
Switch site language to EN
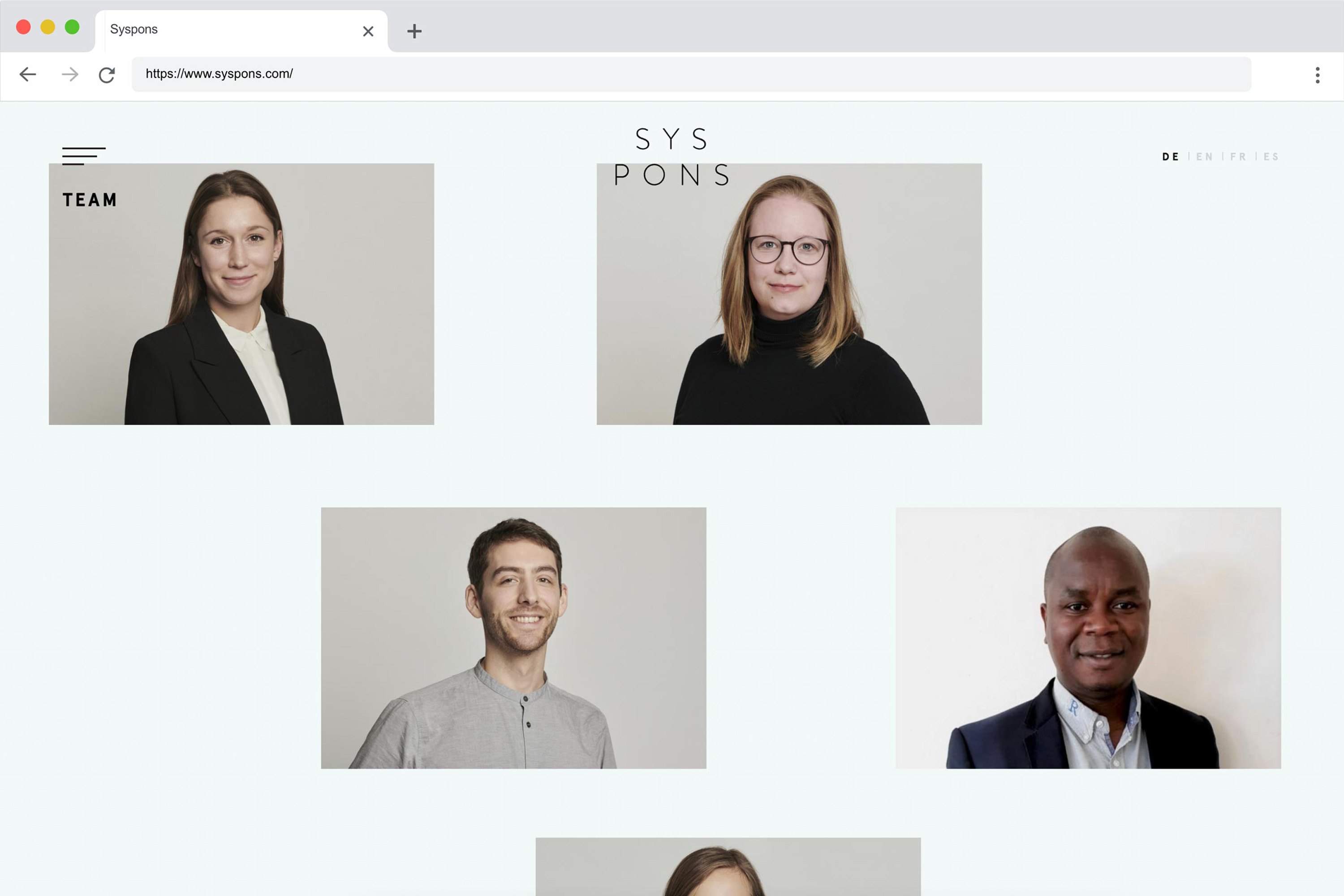pyautogui.click(x=1204, y=156)
